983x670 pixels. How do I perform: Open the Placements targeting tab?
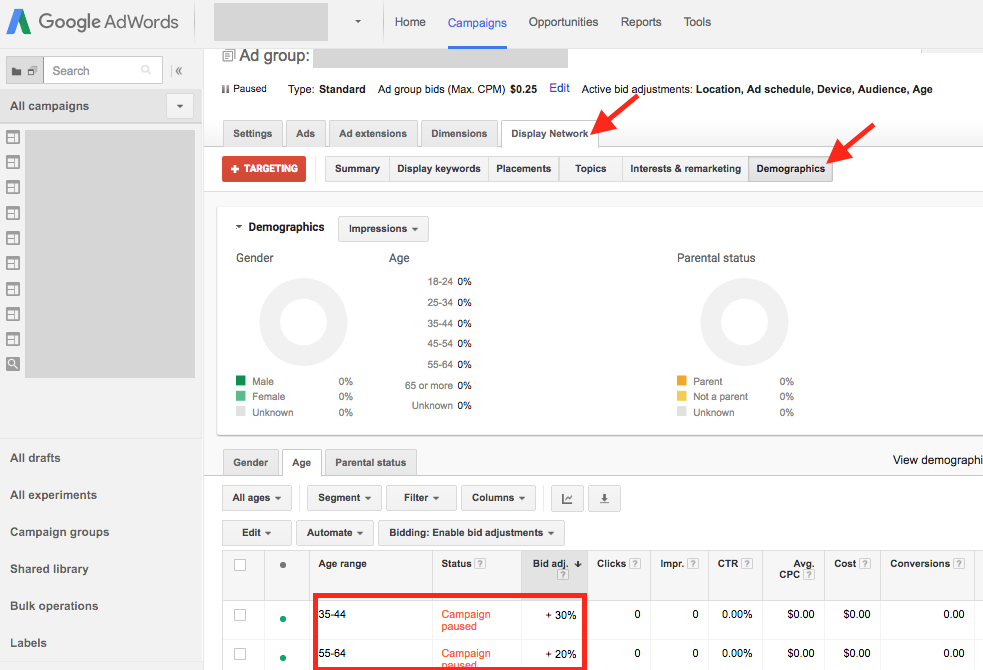coord(523,169)
